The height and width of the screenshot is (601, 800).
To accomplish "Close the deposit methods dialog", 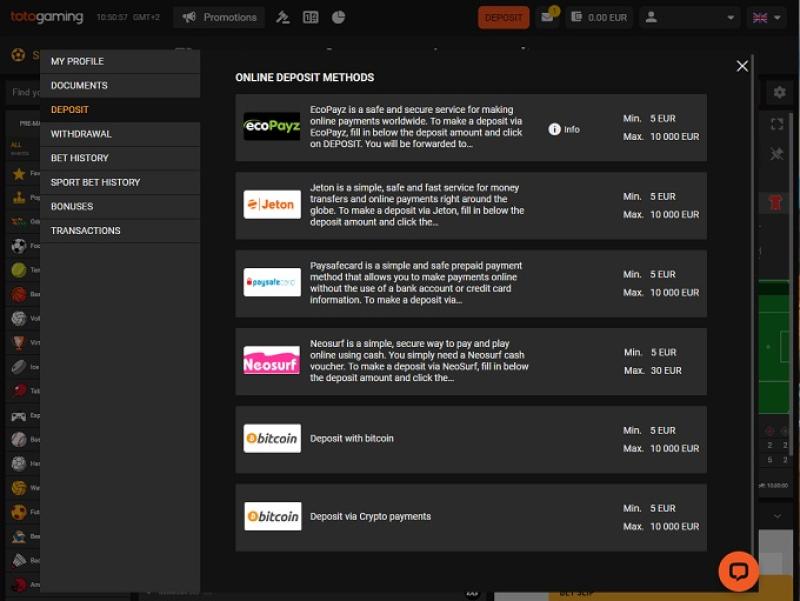I will coord(742,66).
